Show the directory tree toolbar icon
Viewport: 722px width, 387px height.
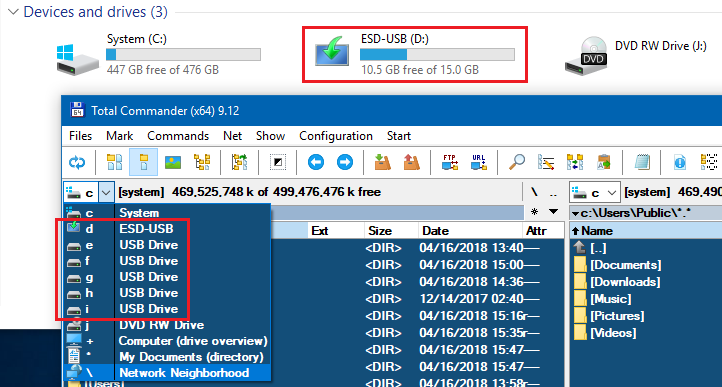[202, 162]
